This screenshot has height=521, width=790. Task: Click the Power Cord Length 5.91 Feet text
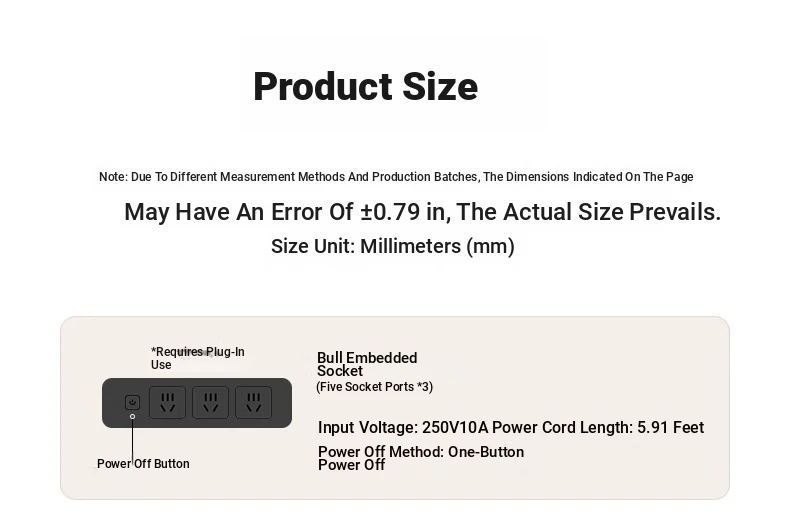[x=598, y=427]
